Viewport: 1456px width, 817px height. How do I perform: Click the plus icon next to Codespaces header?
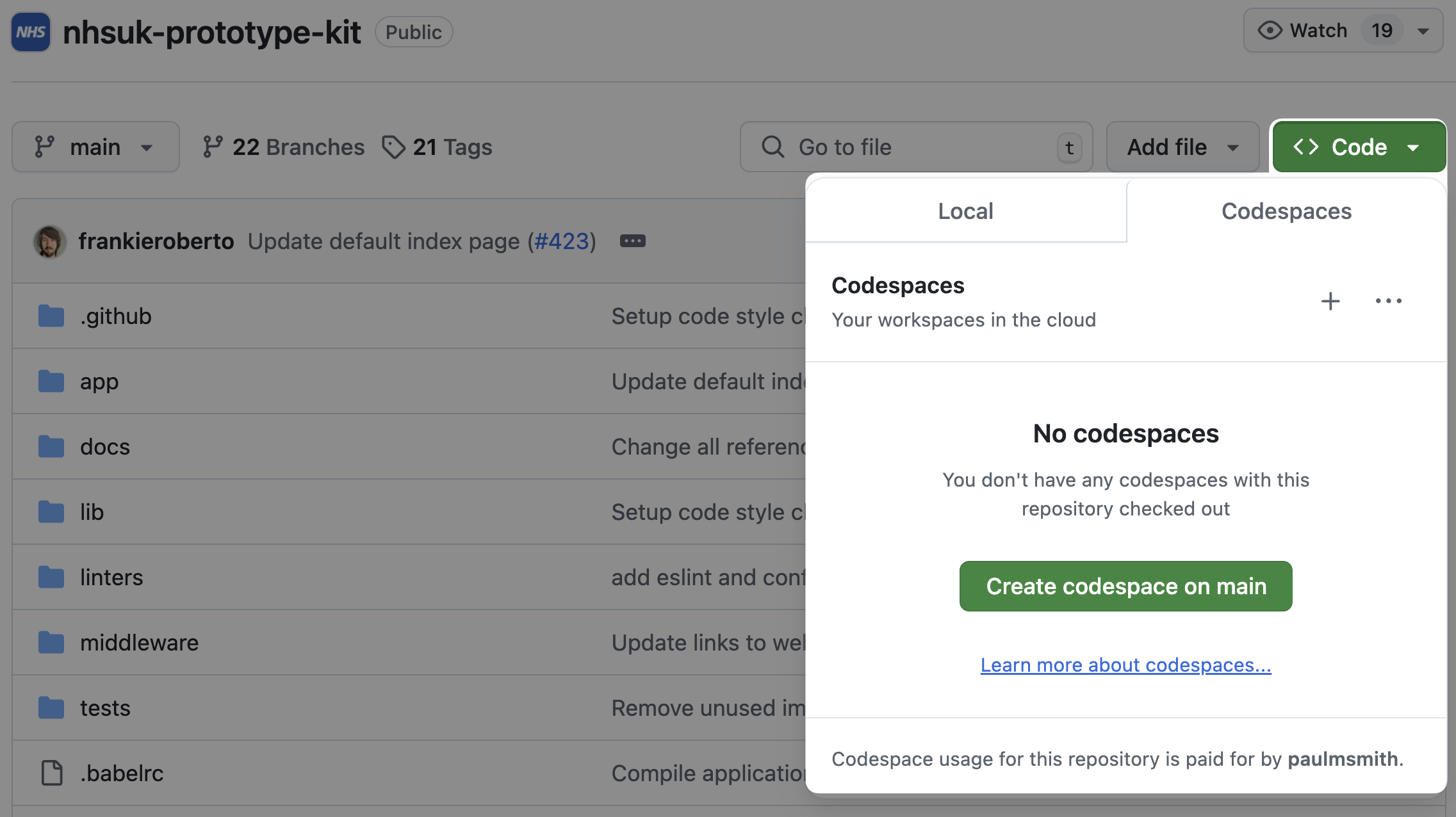coord(1332,301)
